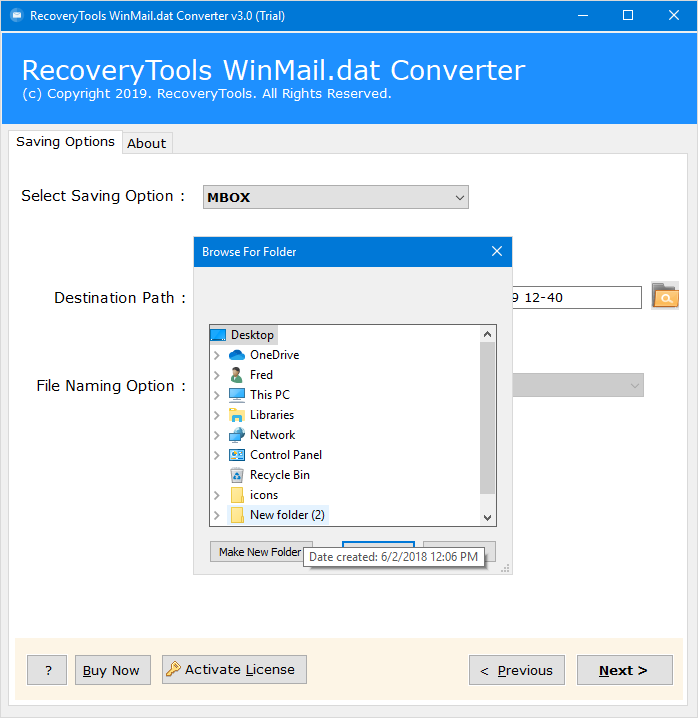Select the Desktop label in the tree

[x=252, y=335]
